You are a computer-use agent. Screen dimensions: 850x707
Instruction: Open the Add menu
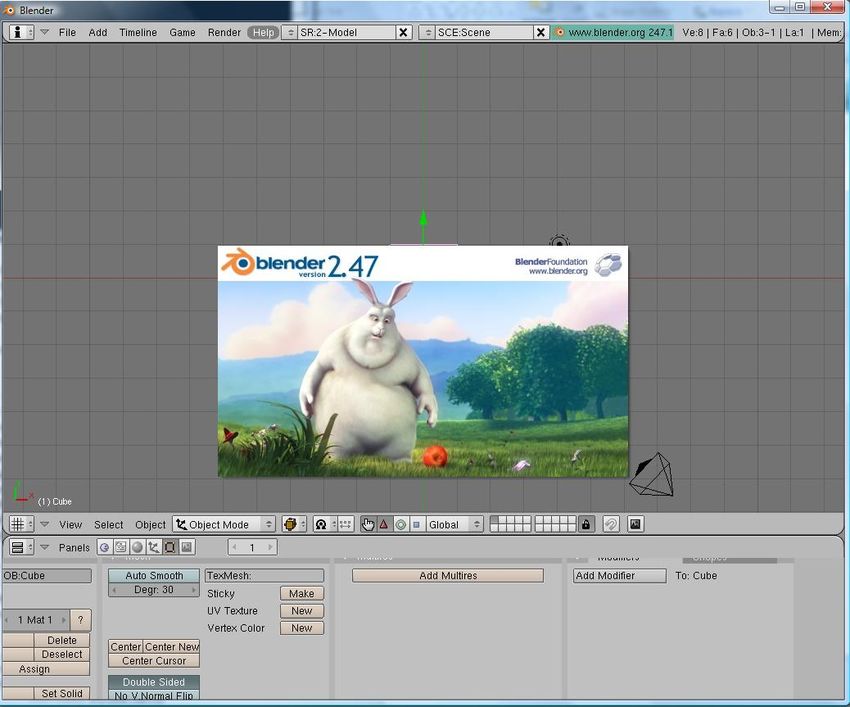pos(98,33)
